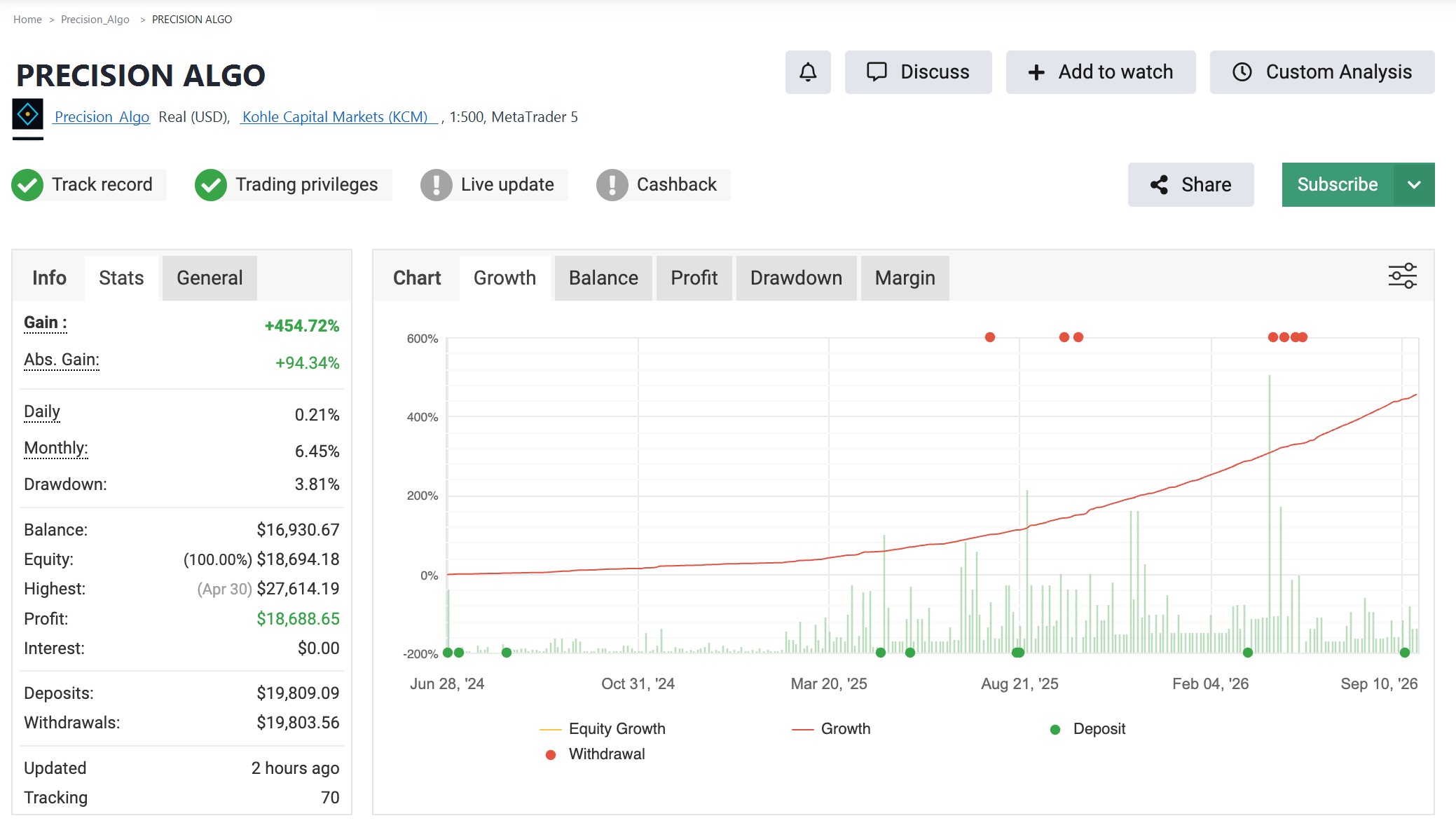Expand the Subscribe dropdown arrow
Image resolution: width=1456 pixels, height=830 pixels.
[1414, 185]
